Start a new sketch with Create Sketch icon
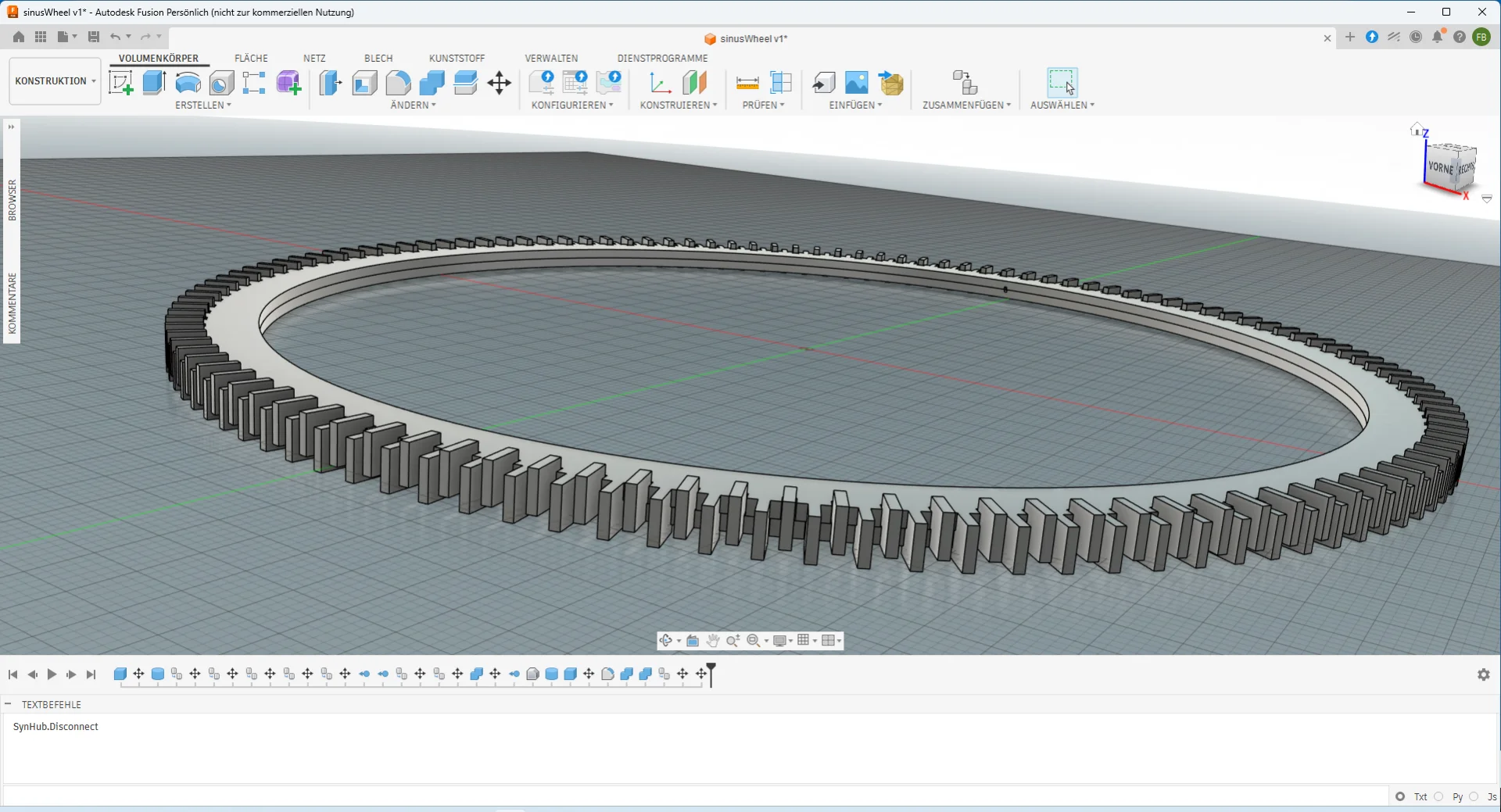The image size is (1501, 812). click(x=121, y=83)
